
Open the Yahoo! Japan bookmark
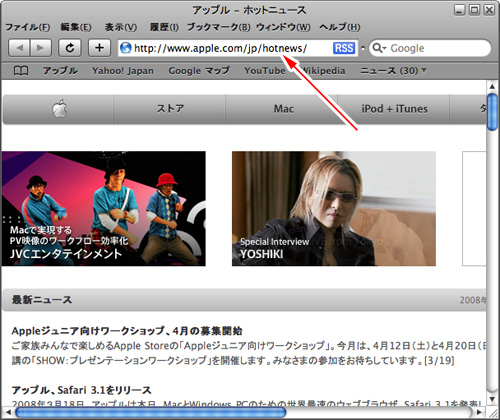(x=123, y=71)
